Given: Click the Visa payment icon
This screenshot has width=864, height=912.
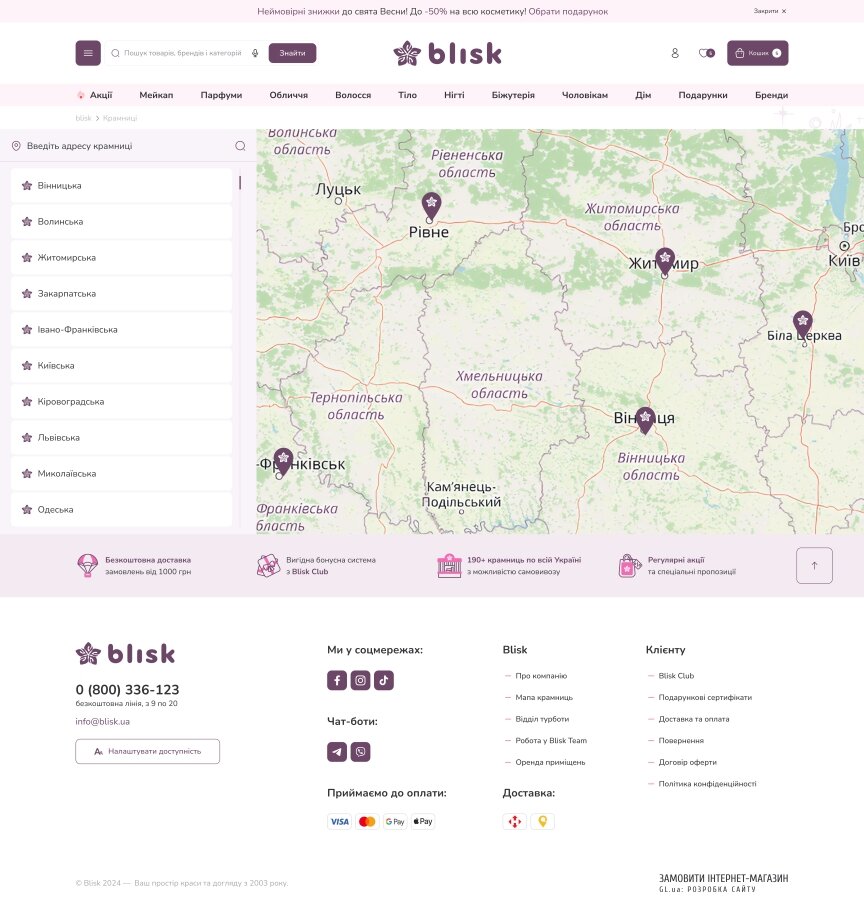Looking at the screenshot, I should (x=339, y=821).
